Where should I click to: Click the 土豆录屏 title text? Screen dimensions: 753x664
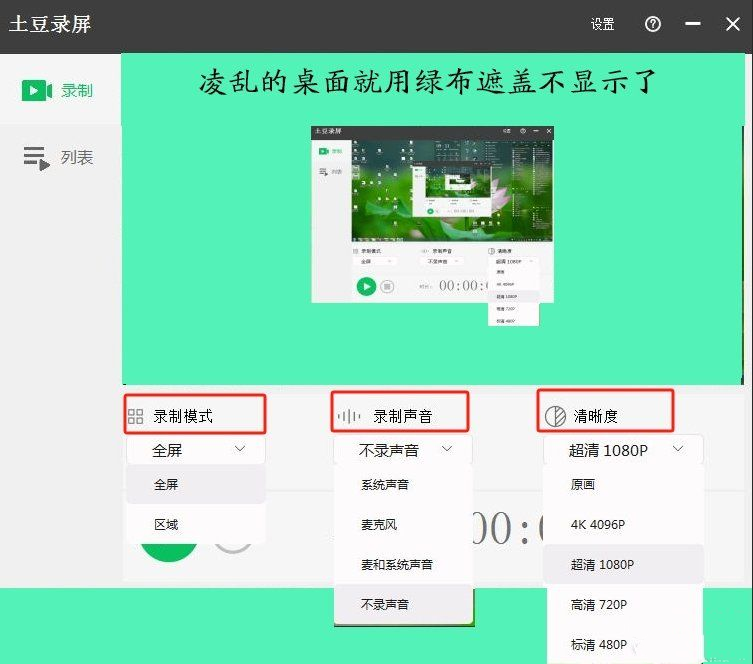pyautogui.click(x=50, y=24)
